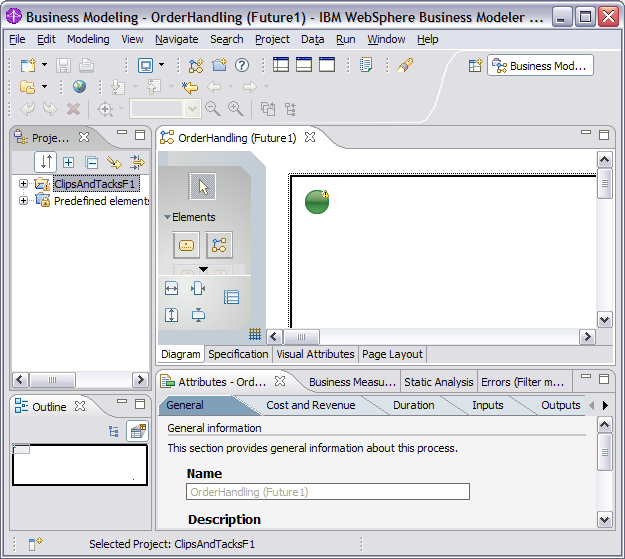
Task: Switch to the Specification tab
Action: pos(238,354)
